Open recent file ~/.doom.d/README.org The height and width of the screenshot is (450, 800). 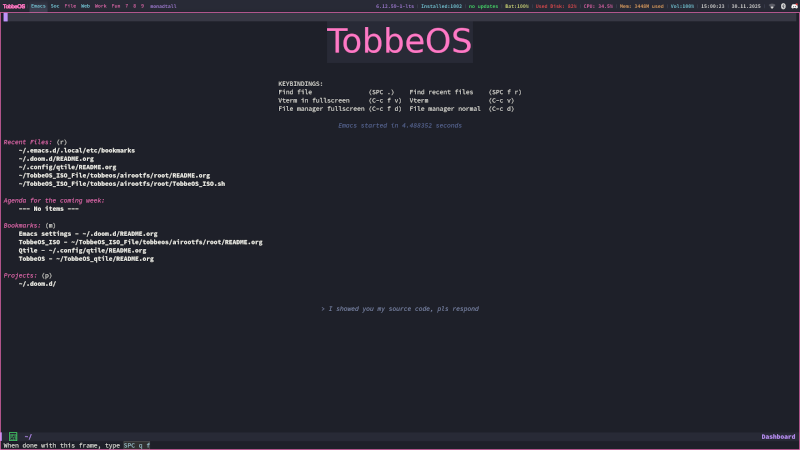click(56, 159)
